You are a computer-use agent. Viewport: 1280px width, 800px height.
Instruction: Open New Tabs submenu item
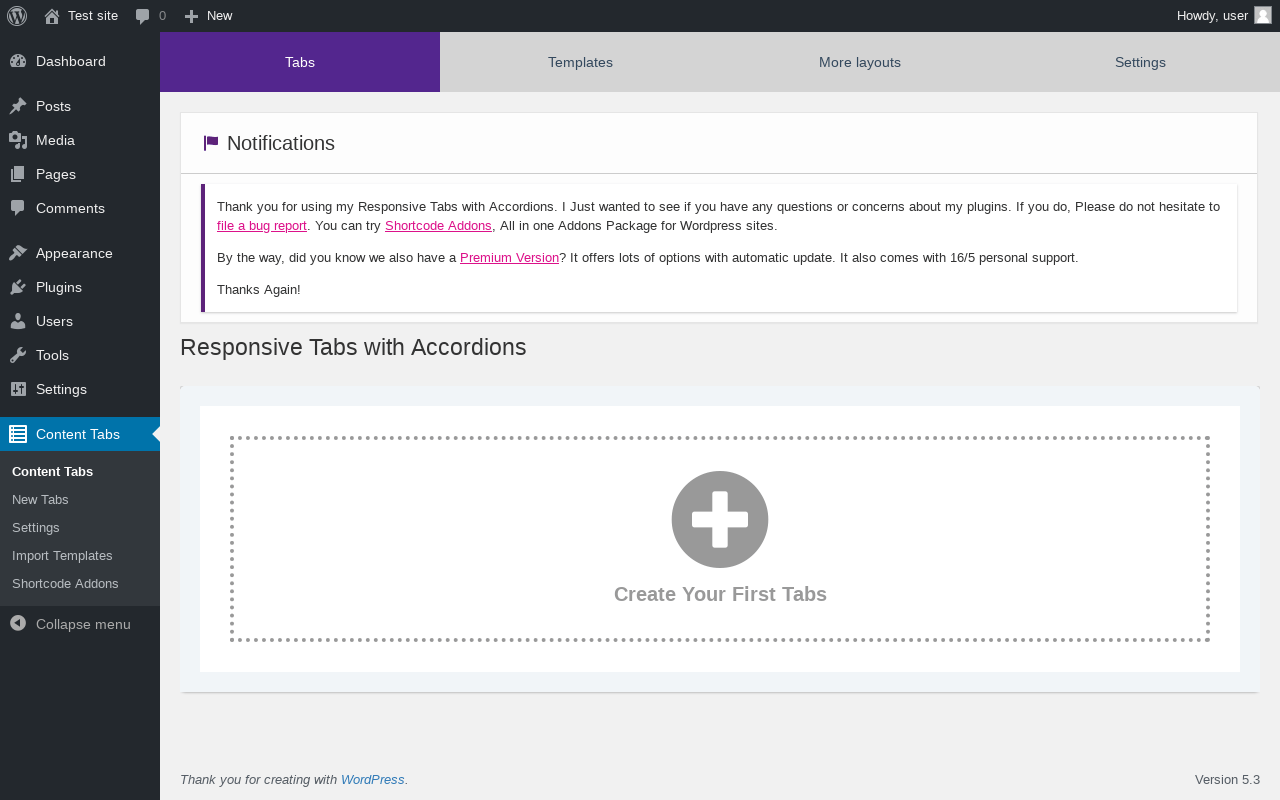40,499
